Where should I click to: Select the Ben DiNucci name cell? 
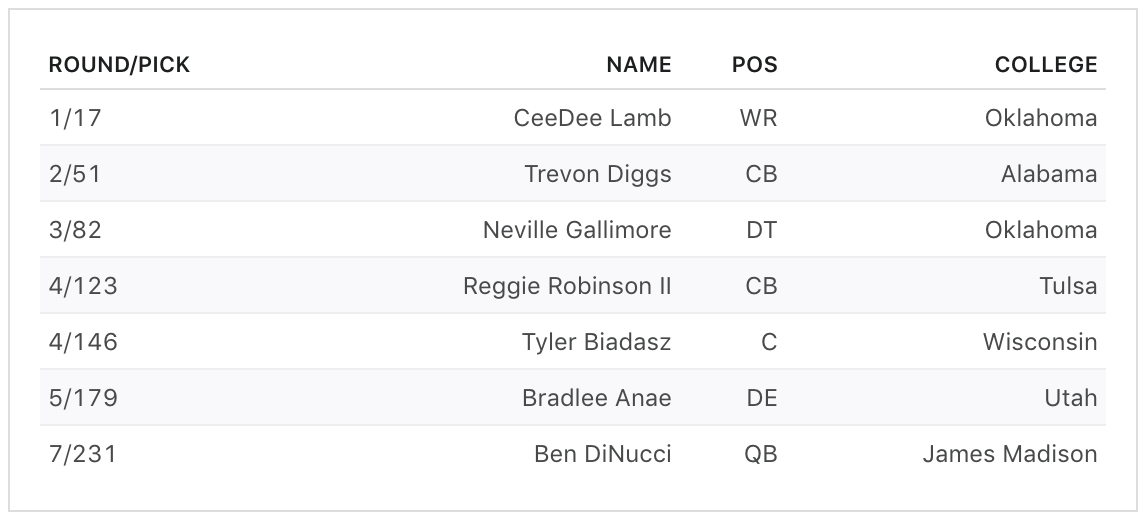[x=602, y=454]
